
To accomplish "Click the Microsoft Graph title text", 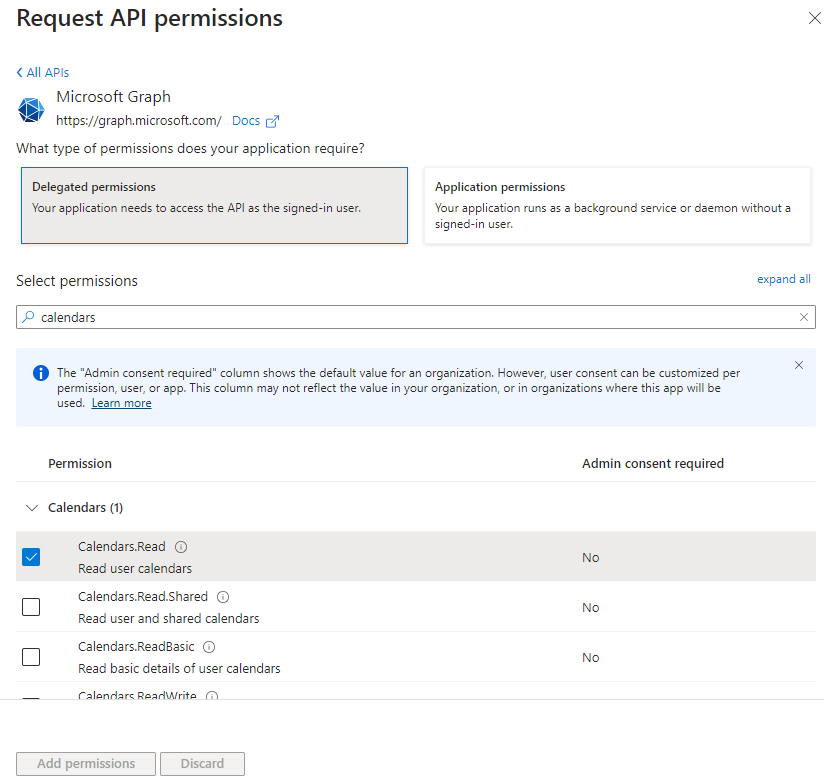I will pyautogui.click(x=114, y=97).
